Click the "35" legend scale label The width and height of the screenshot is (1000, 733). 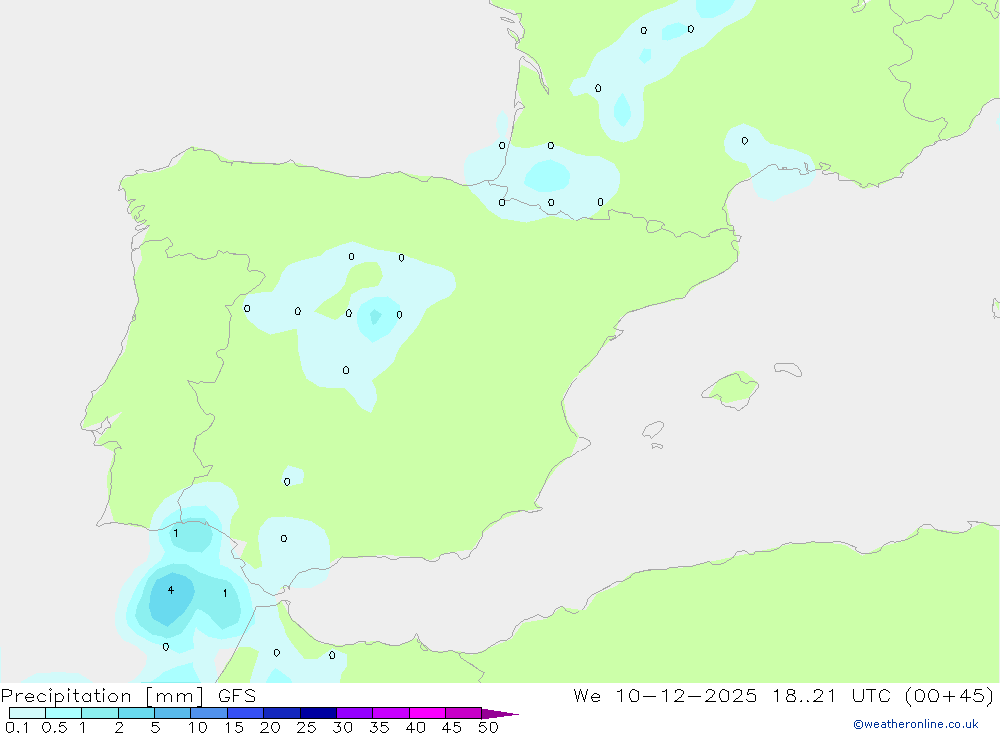tap(379, 727)
